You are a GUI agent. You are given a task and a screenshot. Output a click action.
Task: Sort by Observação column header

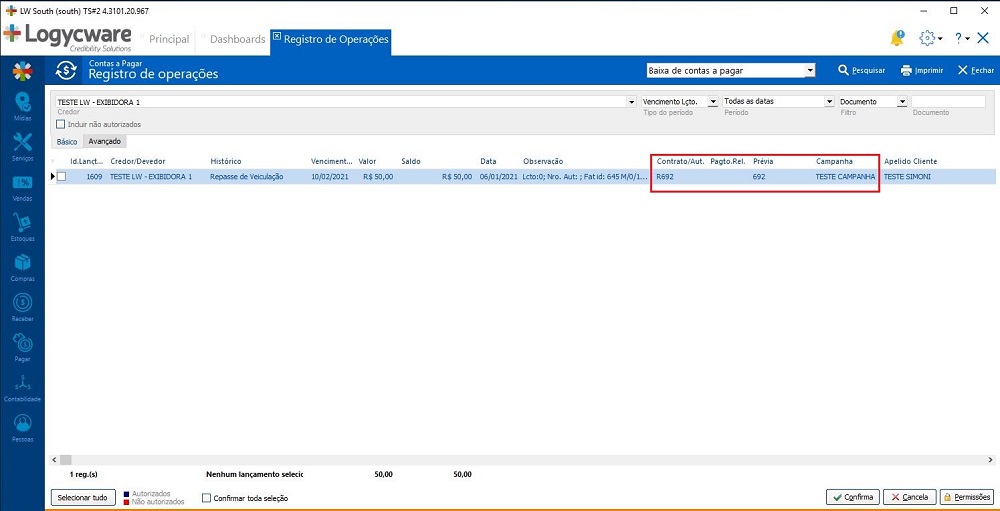(543, 161)
